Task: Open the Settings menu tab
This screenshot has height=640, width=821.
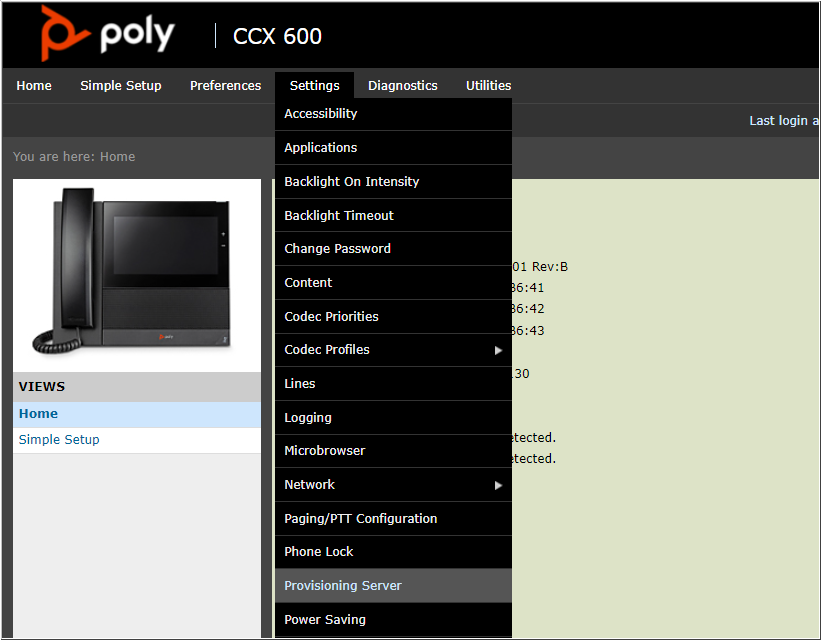Action: point(314,86)
